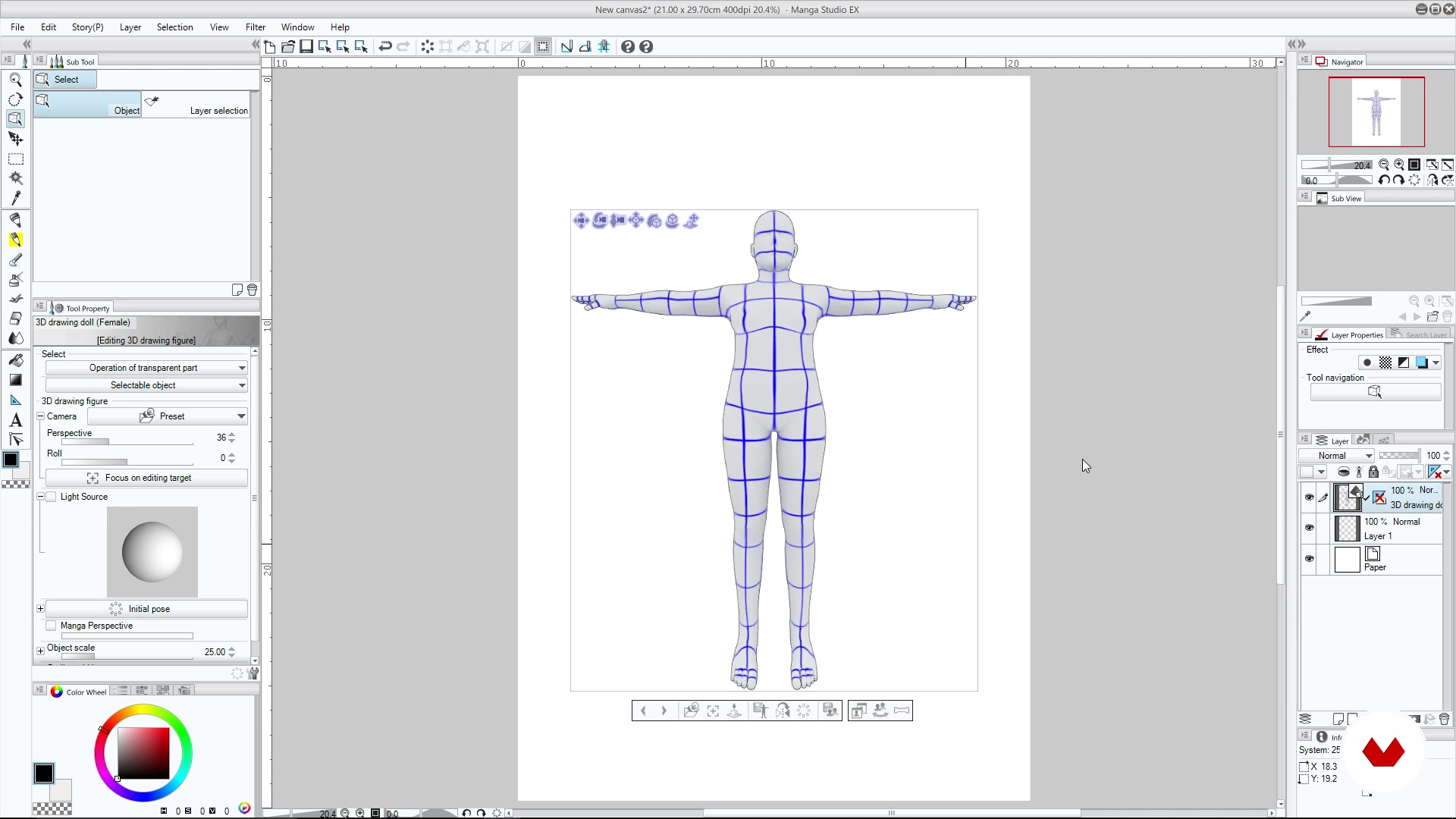Click the Light Source expander section
Screen dimensions: 1456x819
click(41, 496)
